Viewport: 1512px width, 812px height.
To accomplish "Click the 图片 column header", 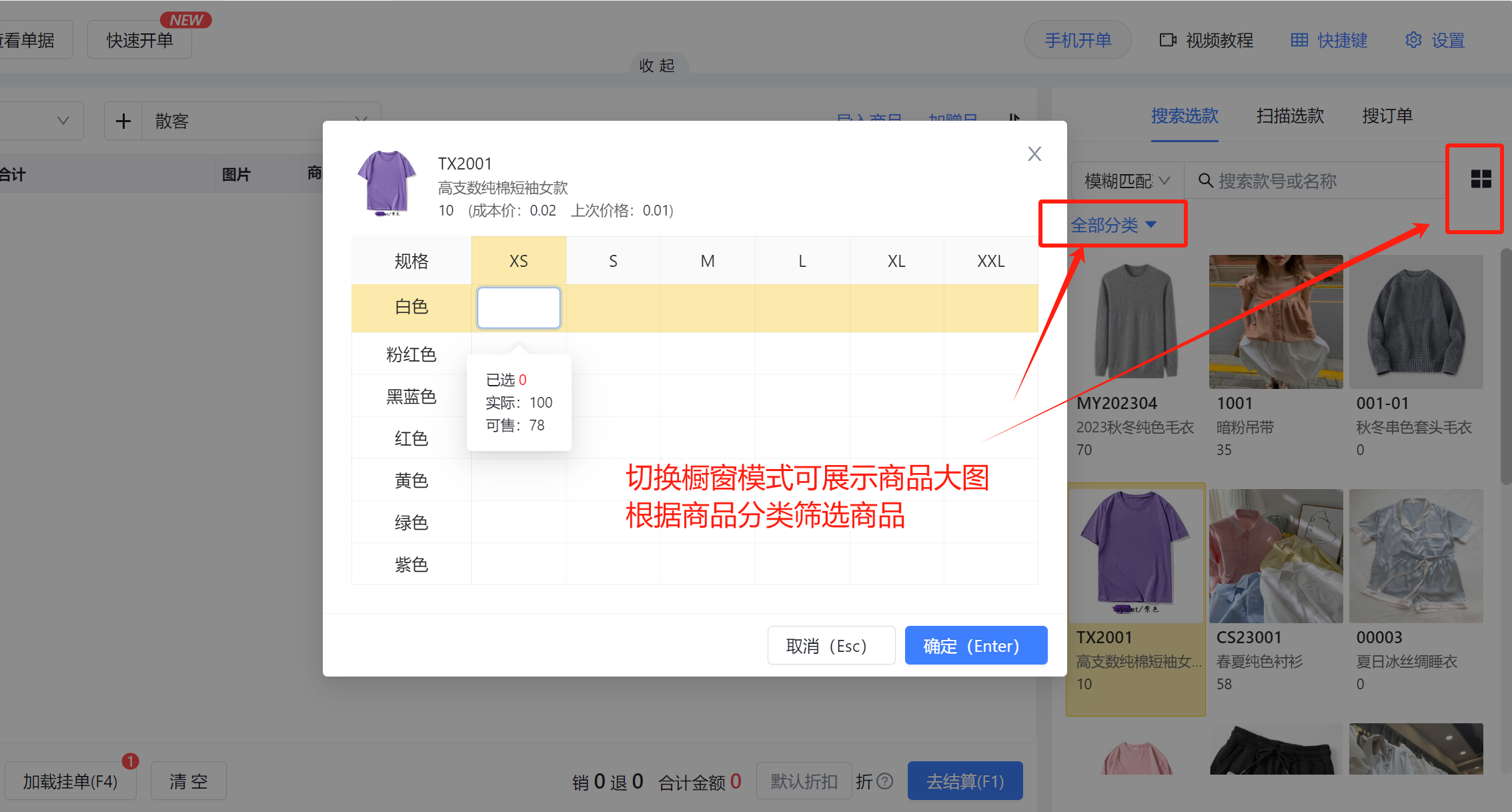I will [x=236, y=174].
